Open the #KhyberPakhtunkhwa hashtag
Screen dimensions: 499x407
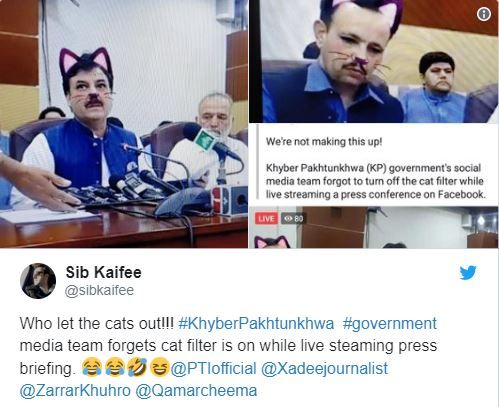(256, 324)
